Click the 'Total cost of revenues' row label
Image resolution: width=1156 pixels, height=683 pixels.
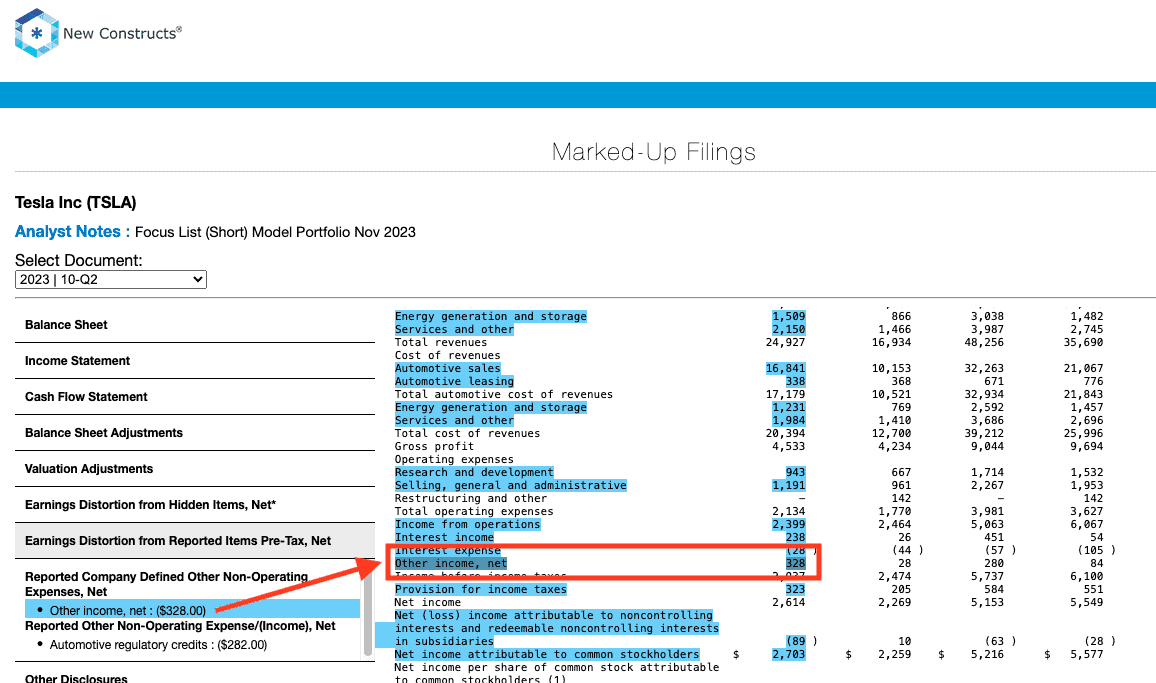click(x=467, y=434)
